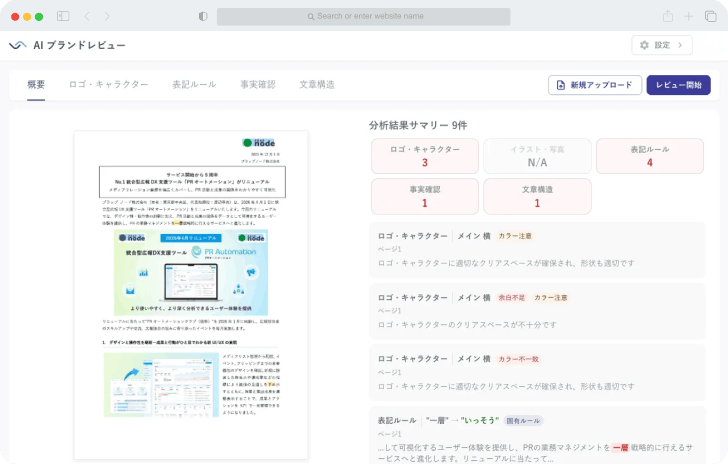The width and height of the screenshot is (728, 464).
Task: Click the browser forward arrow
Action: click(x=110, y=16)
